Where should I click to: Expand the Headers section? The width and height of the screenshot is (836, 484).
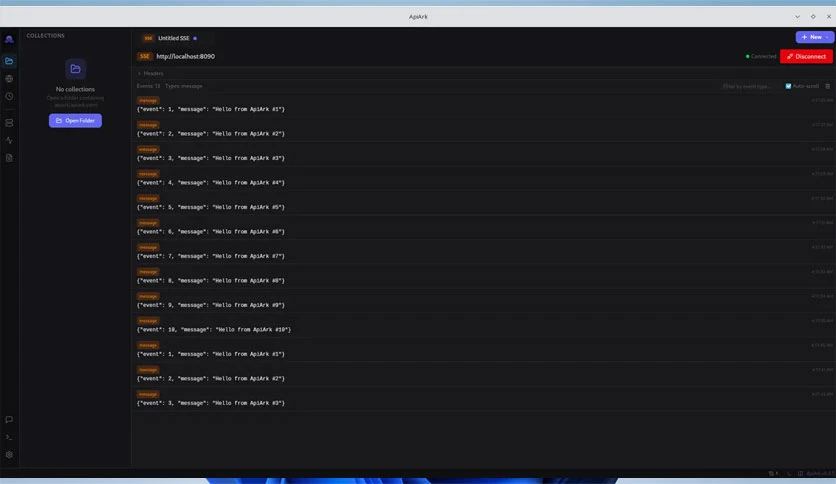[x=150, y=73]
